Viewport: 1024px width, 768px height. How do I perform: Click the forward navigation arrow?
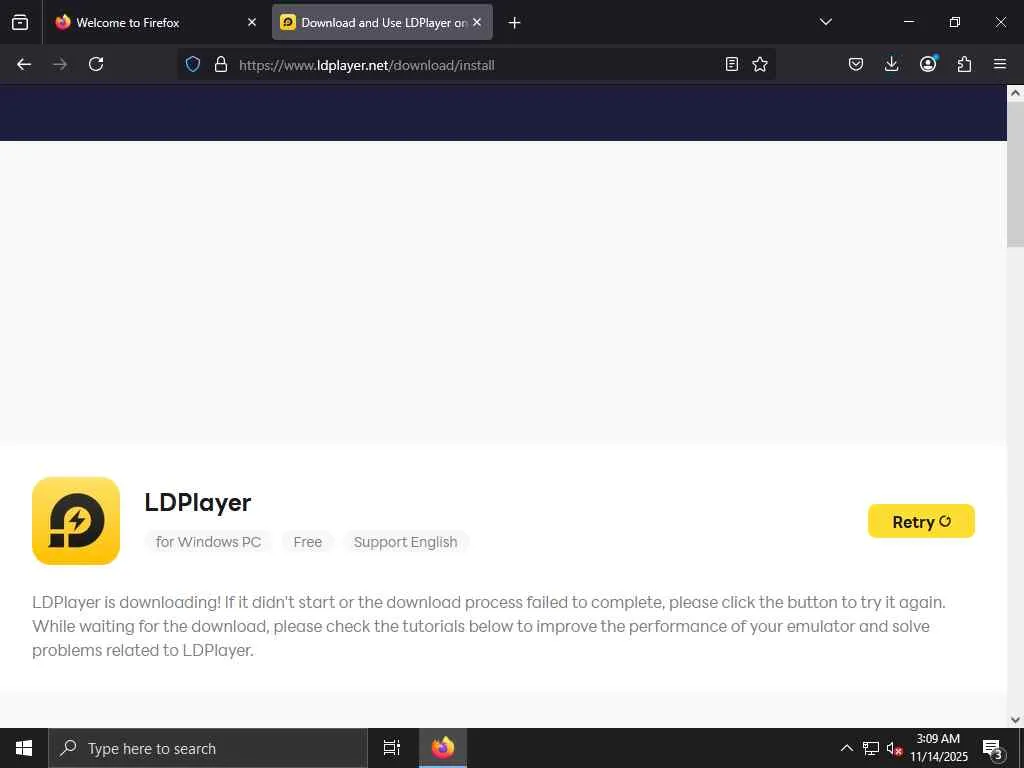60,64
